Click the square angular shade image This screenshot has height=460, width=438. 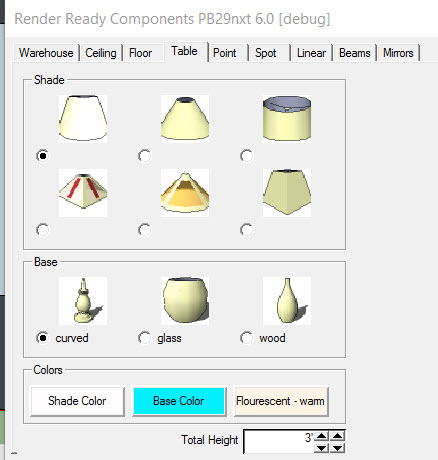pyautogui.click(x=287, y=192)
